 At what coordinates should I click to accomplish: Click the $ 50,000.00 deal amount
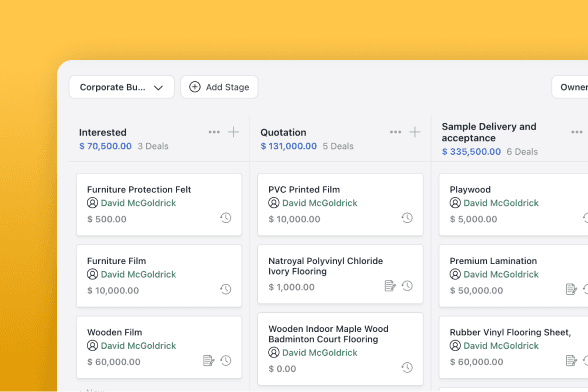pos(476,290)
